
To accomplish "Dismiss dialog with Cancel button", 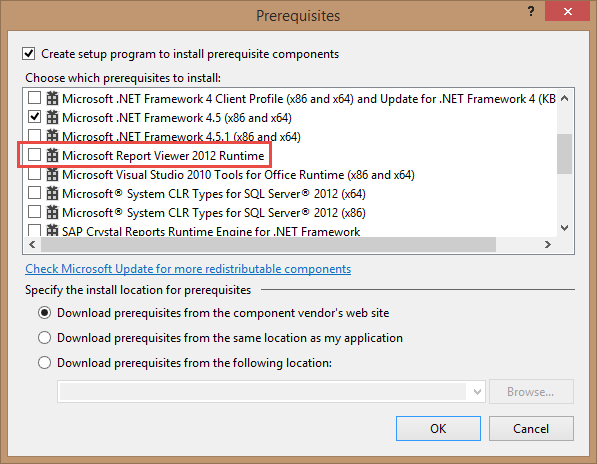I will (x=531, y=429).
